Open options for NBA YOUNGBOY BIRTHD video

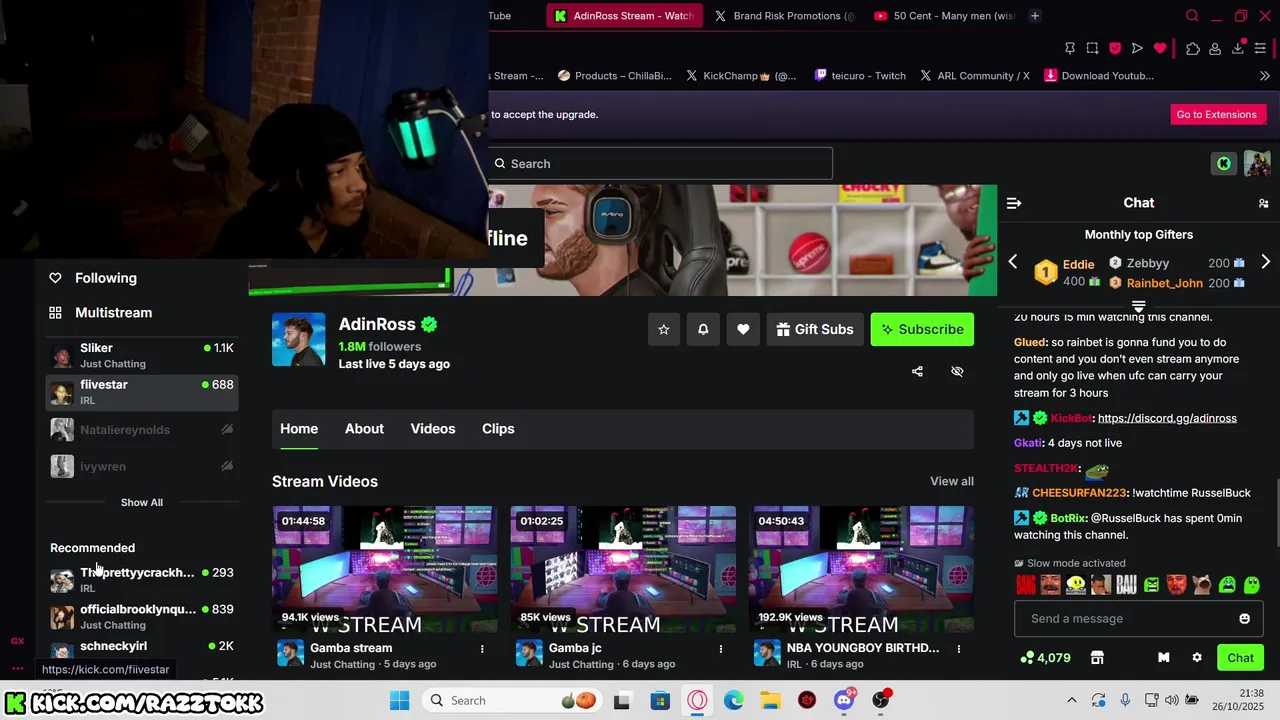(958, 649)
